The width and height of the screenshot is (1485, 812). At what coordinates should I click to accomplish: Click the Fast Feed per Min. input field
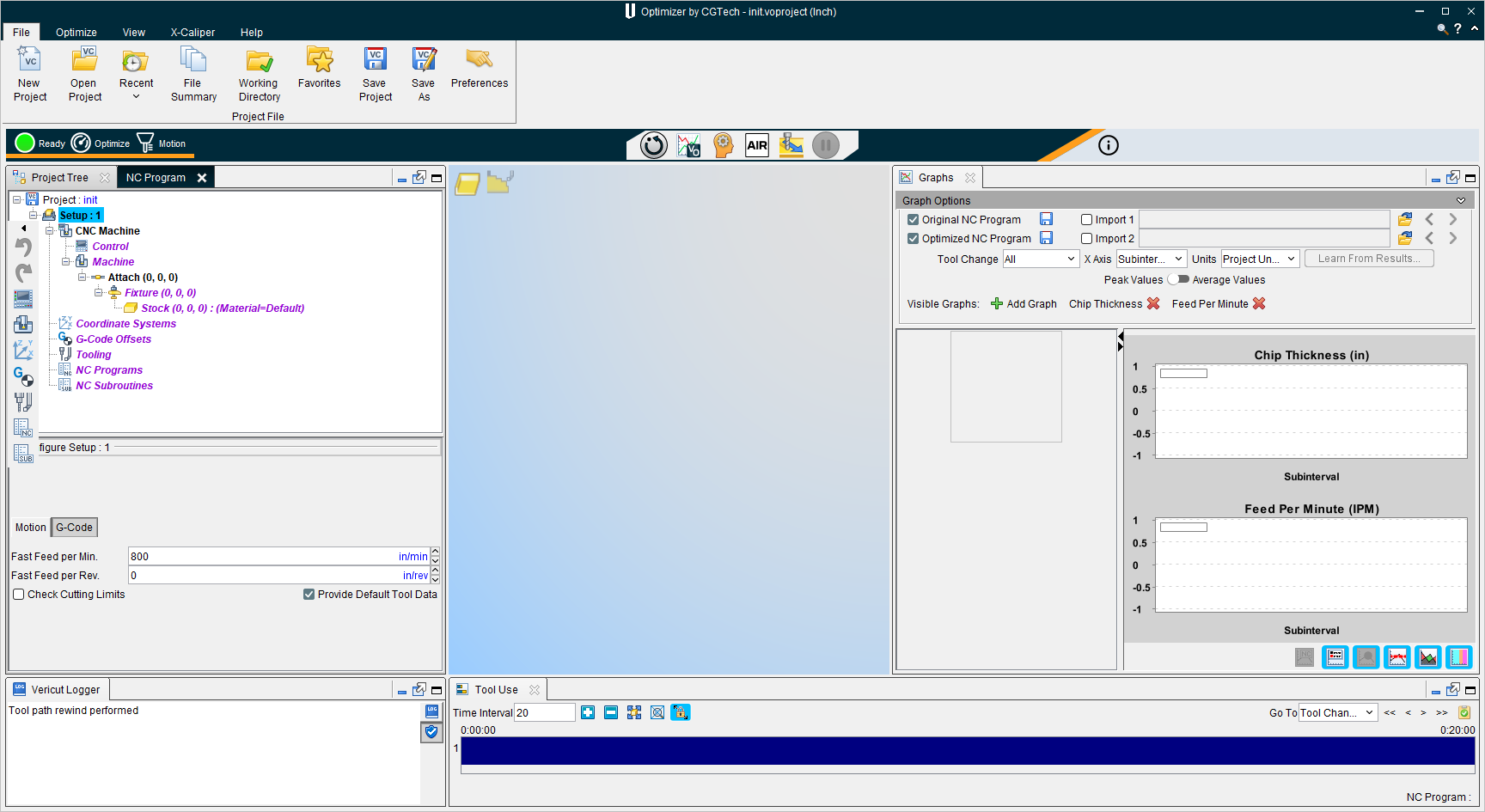click(x=278, y=557)
